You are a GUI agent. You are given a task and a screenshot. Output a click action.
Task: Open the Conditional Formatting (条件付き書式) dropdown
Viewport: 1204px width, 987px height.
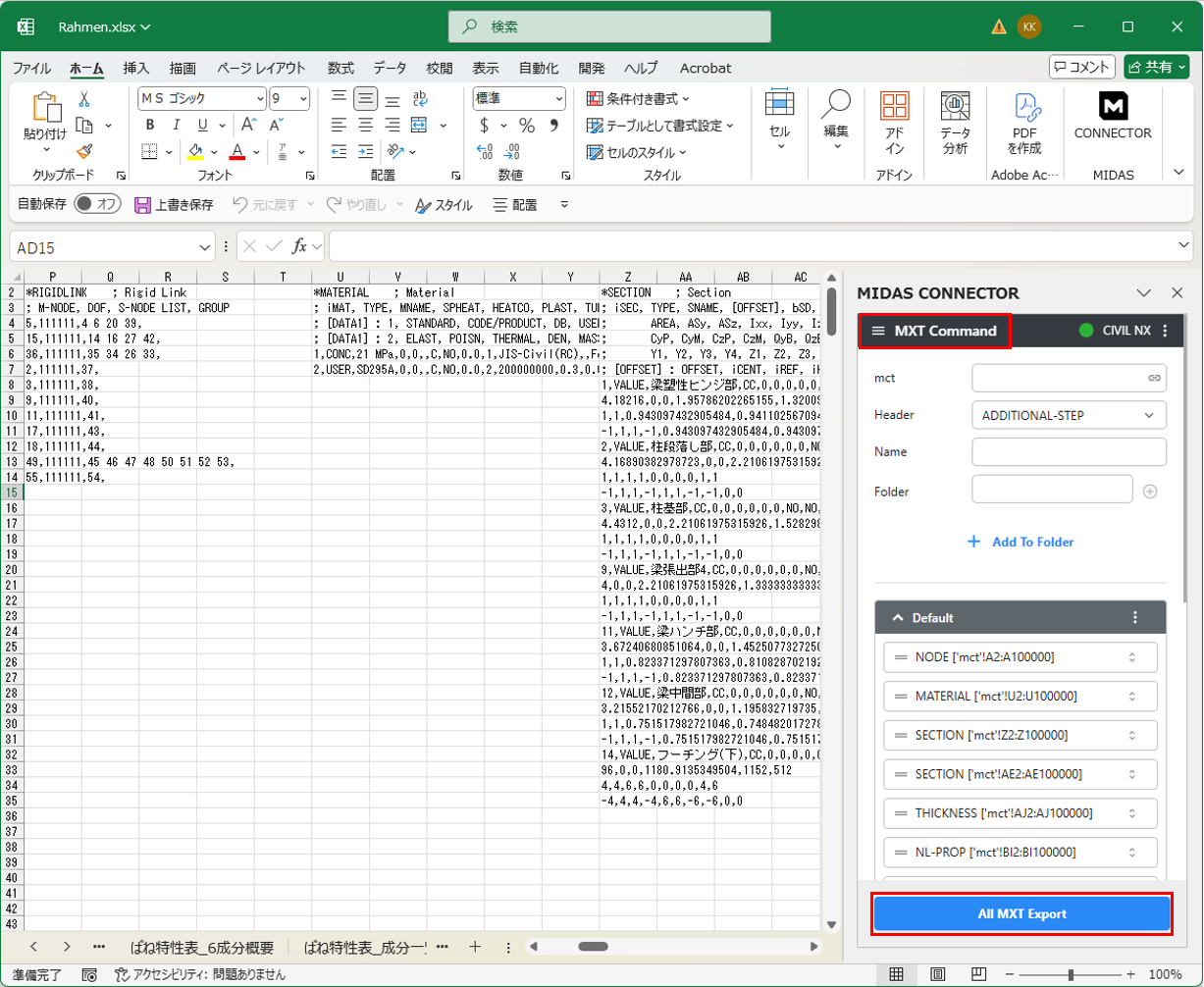[x=638, y=99]
